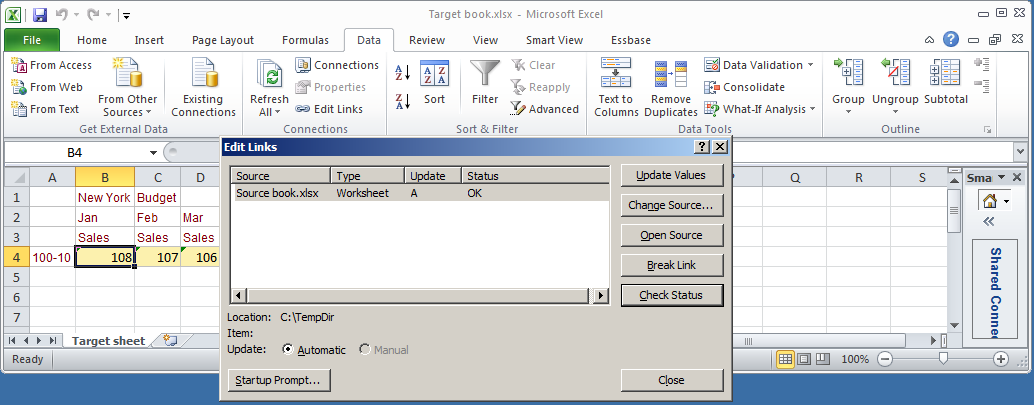
Task: Select Target sheet tab
Action: [108, 341]
